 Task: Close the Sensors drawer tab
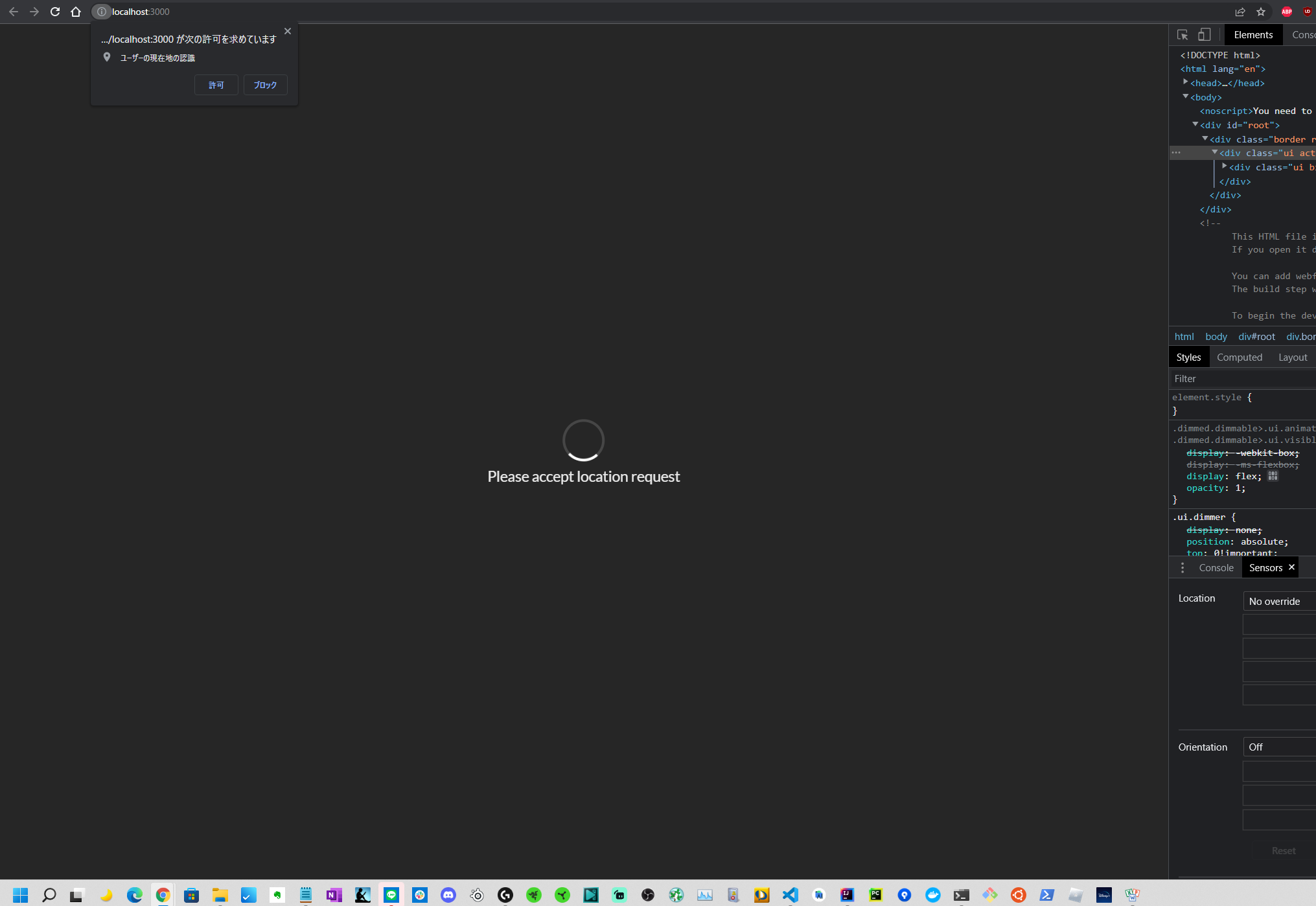pos(1291,567)
